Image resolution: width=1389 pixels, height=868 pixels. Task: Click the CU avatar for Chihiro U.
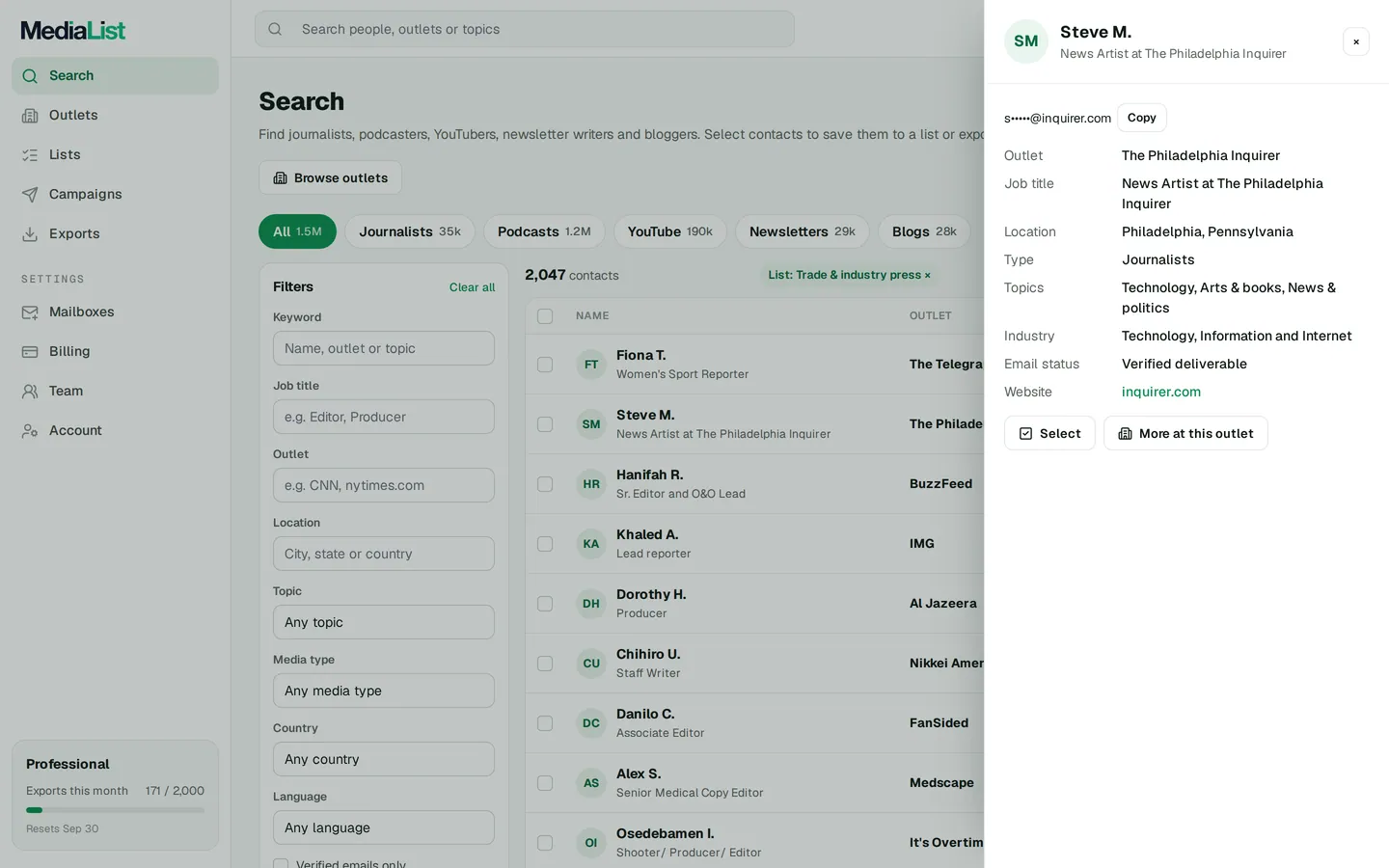[x=591, y=664]
